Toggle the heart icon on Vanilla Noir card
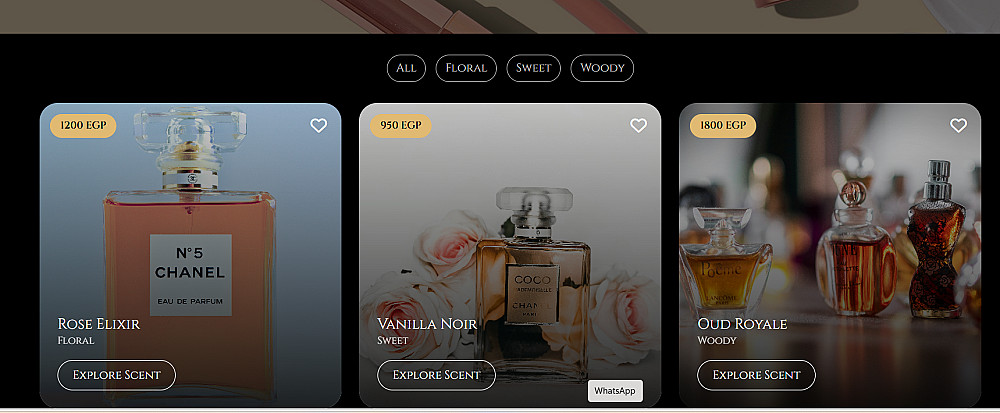 click(638, 126)
